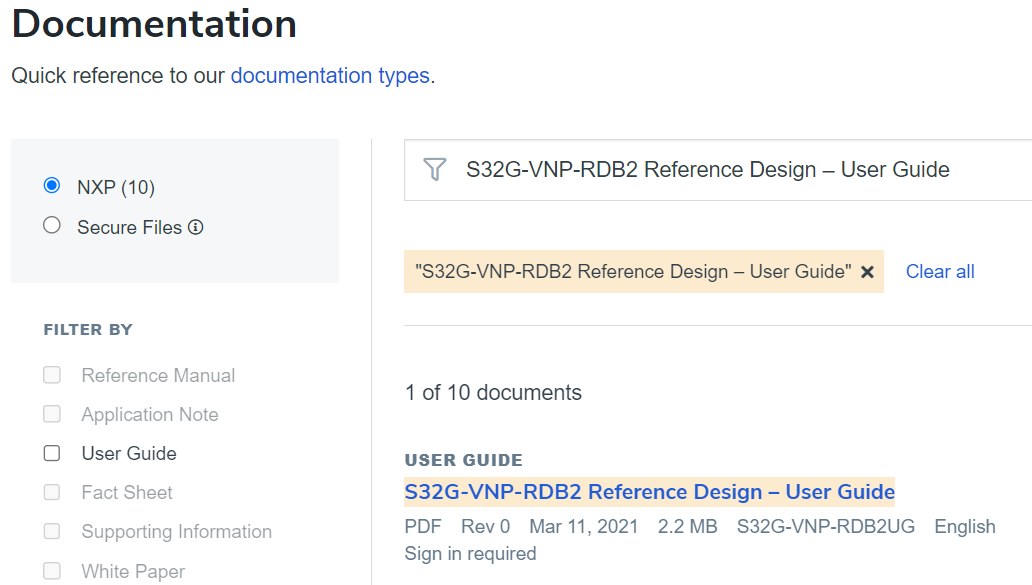Click into the document search filter field
The image size is (1032, 585).
[x=718, y=170]
